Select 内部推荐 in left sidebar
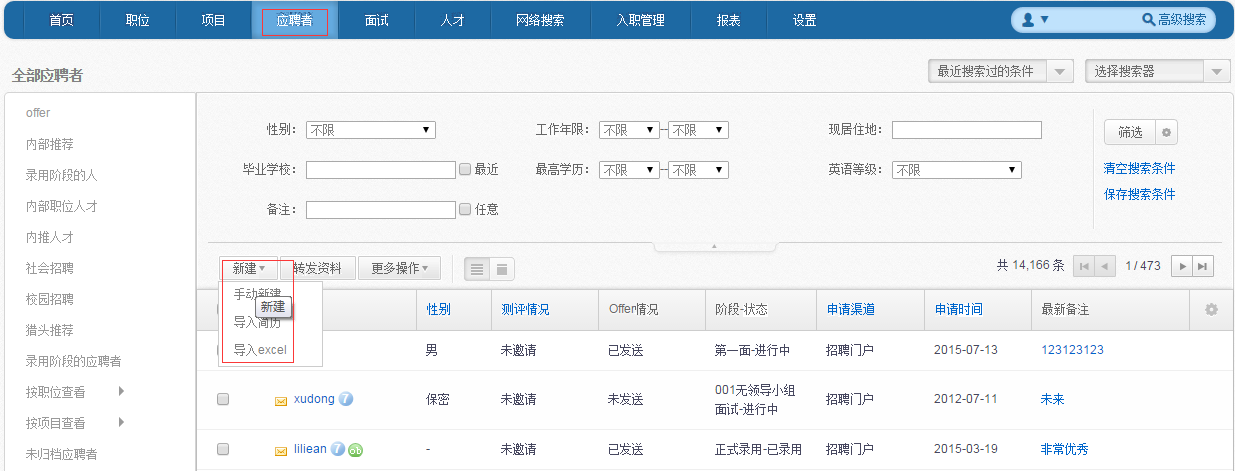Image resolution: width=1235 pixels, height=471 pixels. 50,144
